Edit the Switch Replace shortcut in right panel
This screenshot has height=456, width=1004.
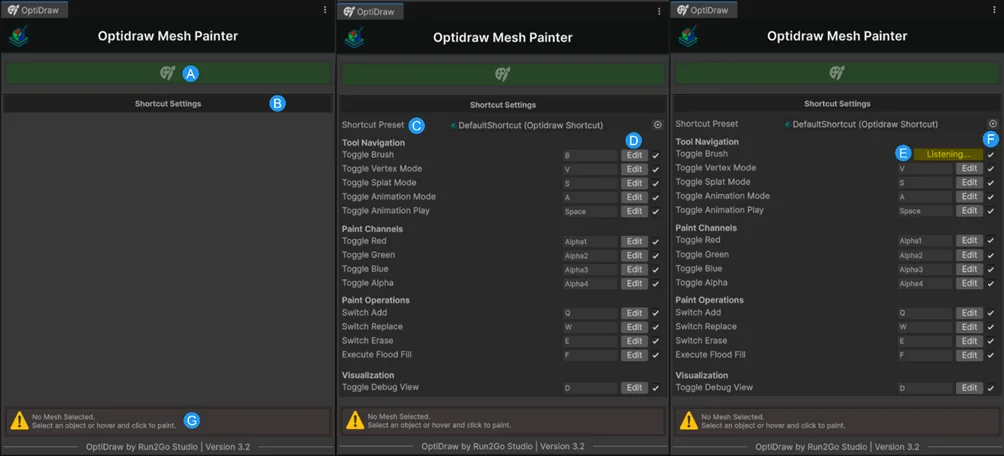[x=969, y=327]
